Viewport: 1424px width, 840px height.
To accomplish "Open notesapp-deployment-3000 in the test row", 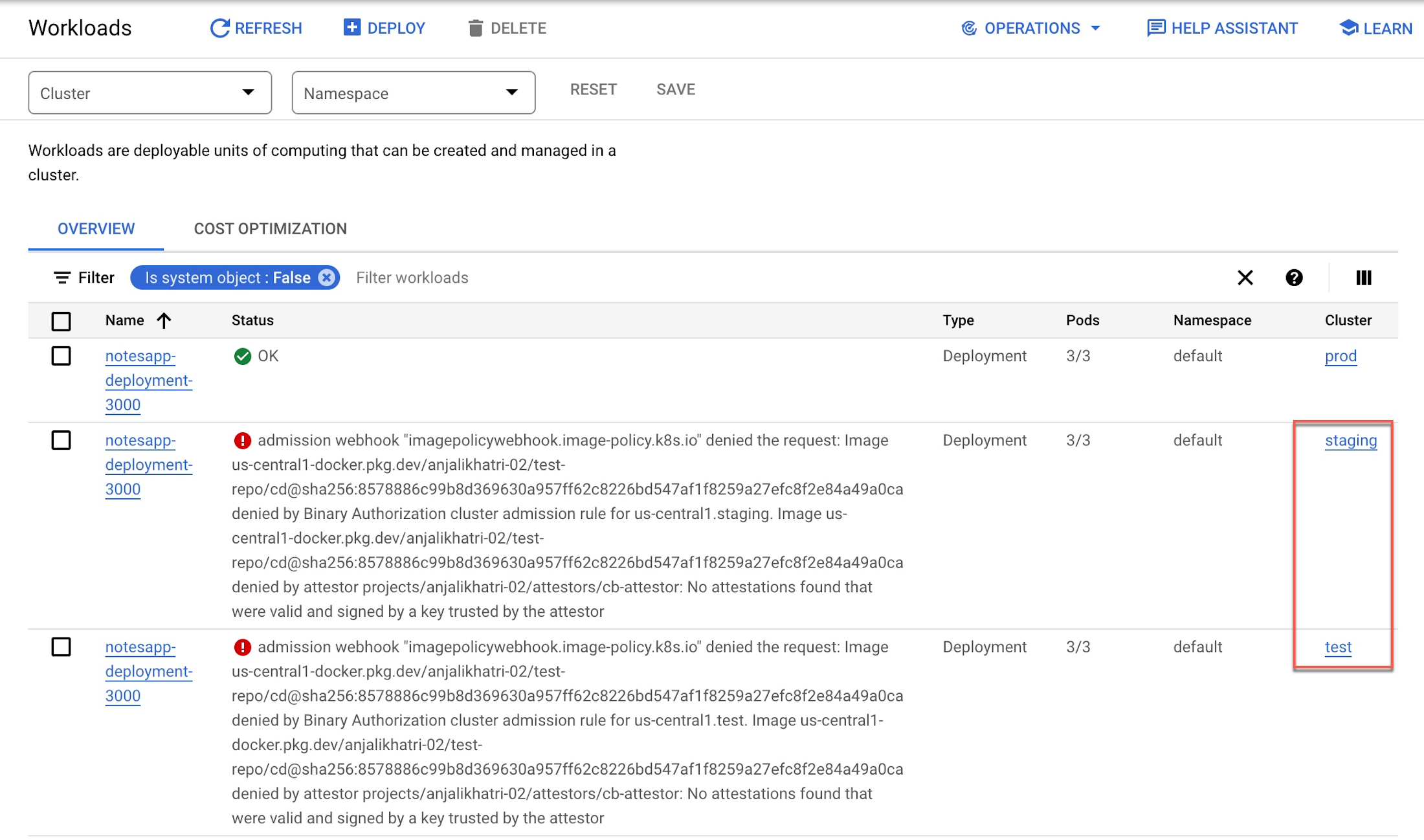I will [x=149, y=672].
